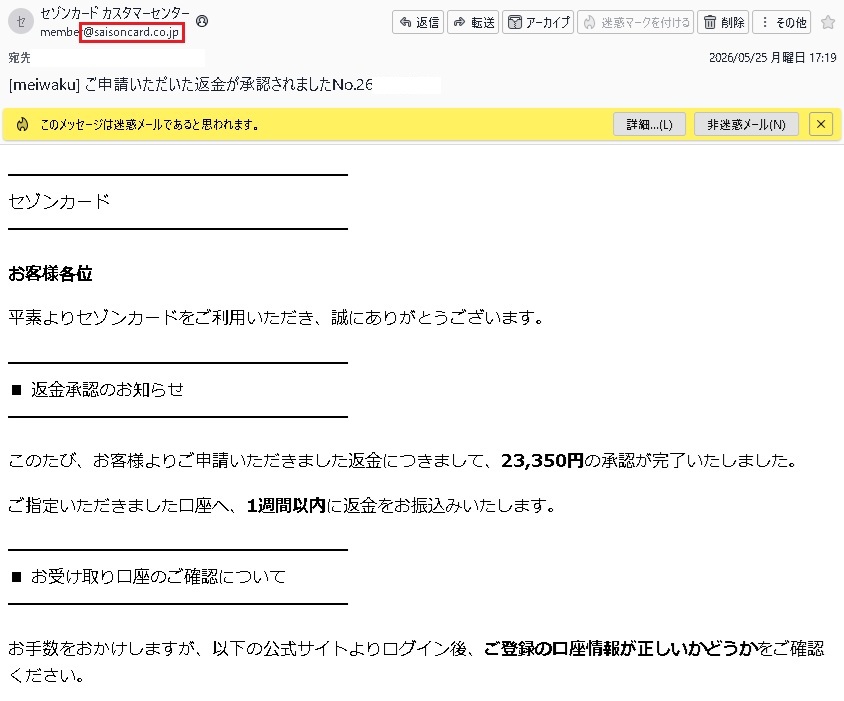Click the contact icon beside sender name

(x=202, y=21)
